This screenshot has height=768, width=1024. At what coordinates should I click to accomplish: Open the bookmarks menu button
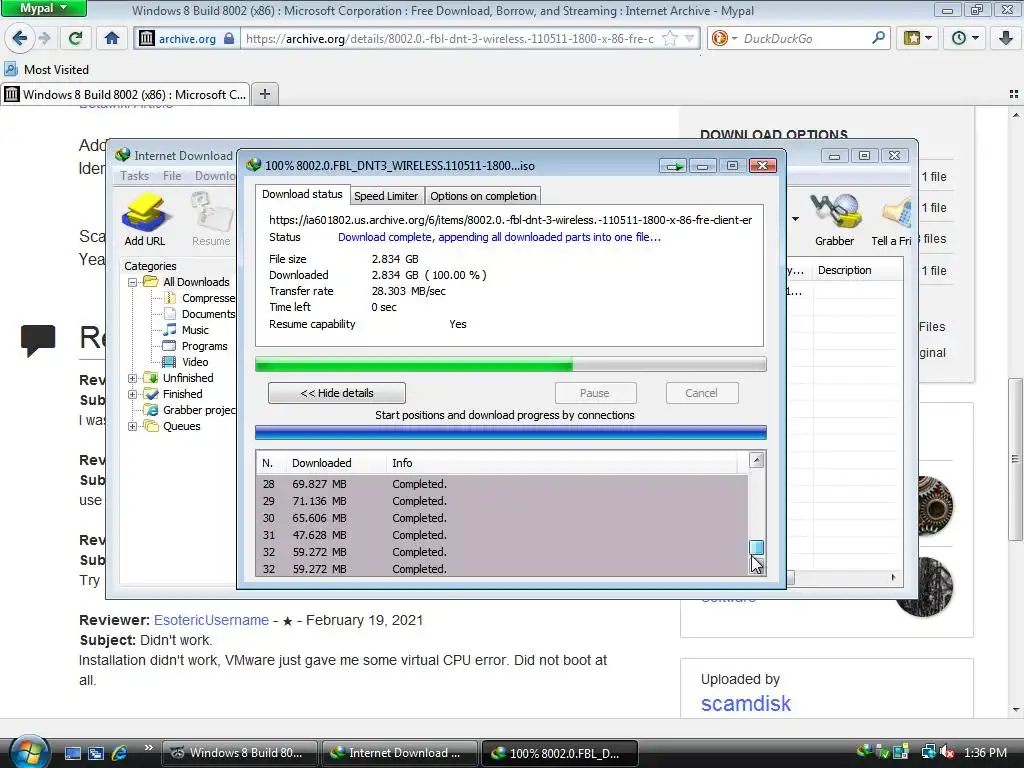click(x=918, y=39)
